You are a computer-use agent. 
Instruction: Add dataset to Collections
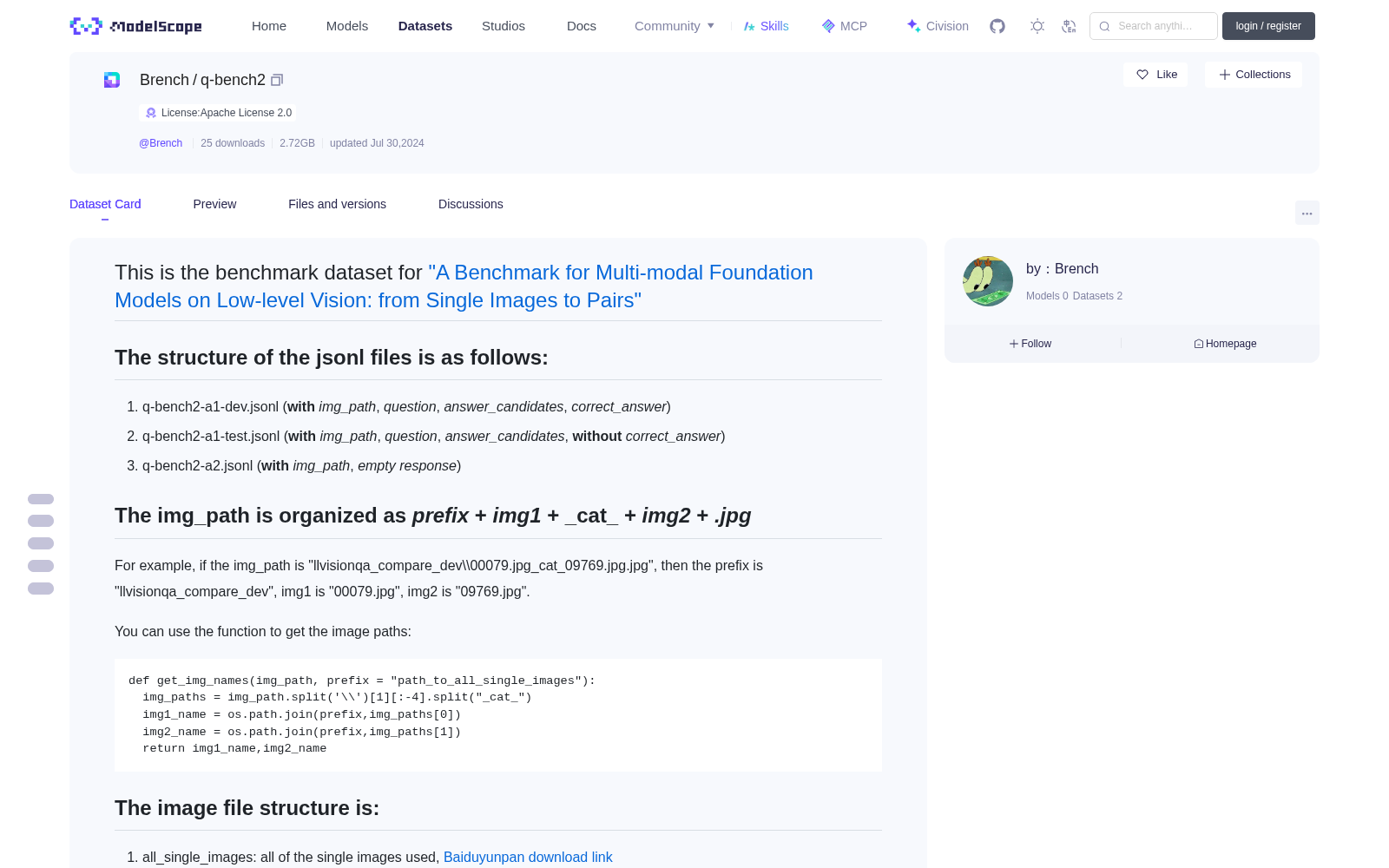click(1254, 75)
